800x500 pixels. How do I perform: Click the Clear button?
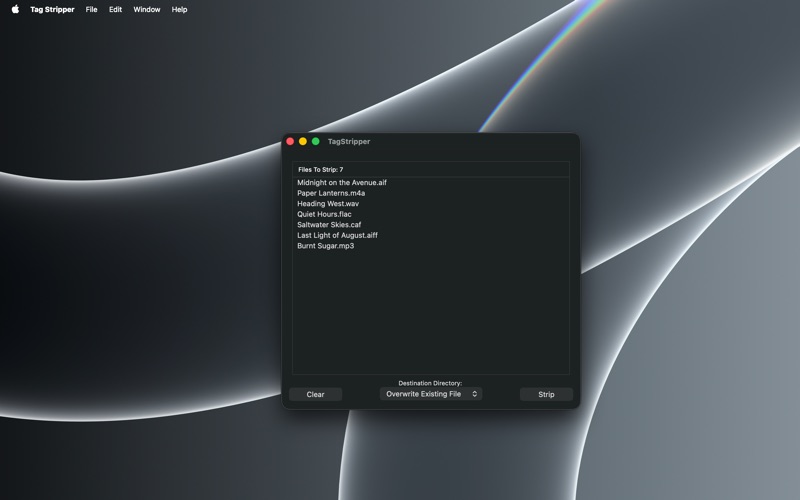(315, 394)
